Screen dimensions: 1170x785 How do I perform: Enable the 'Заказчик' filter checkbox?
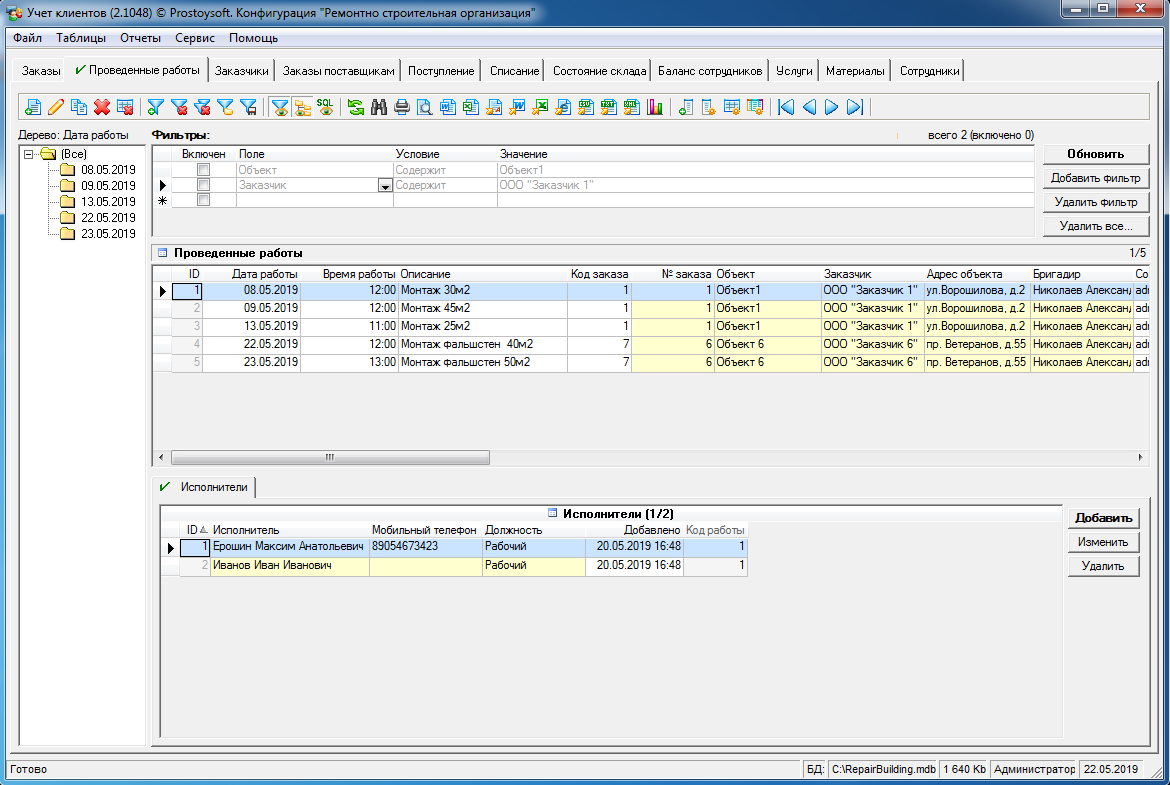[x=204, y=185]
